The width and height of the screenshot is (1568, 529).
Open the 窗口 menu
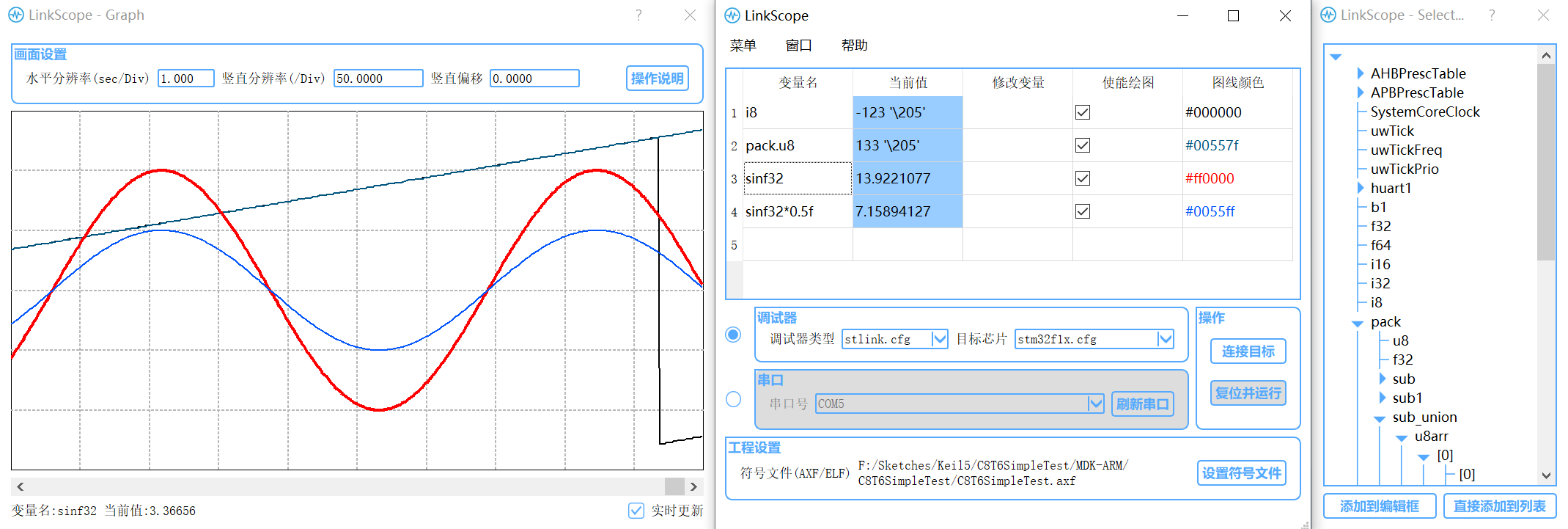click(799, 45)
